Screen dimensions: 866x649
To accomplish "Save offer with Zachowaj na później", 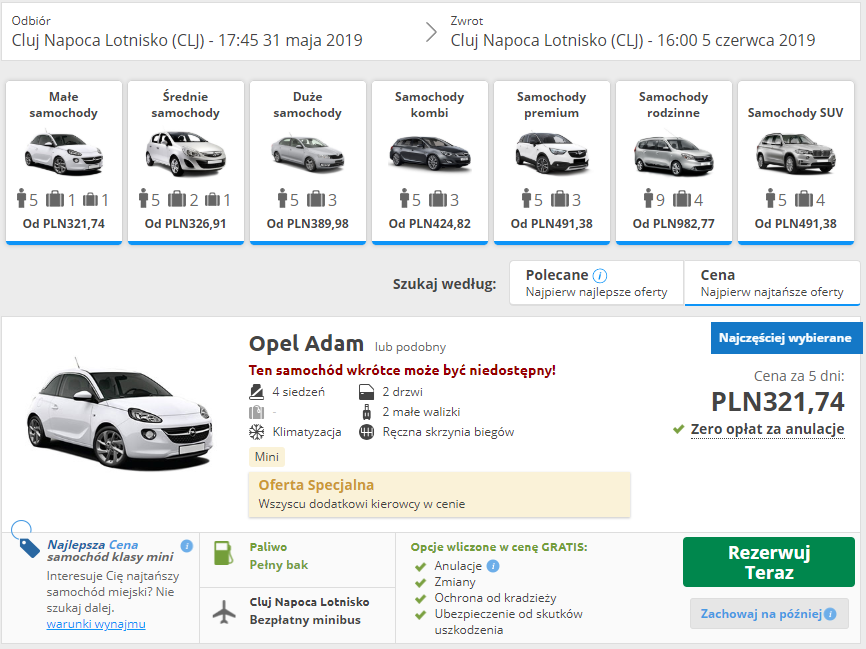I will 763,613.
